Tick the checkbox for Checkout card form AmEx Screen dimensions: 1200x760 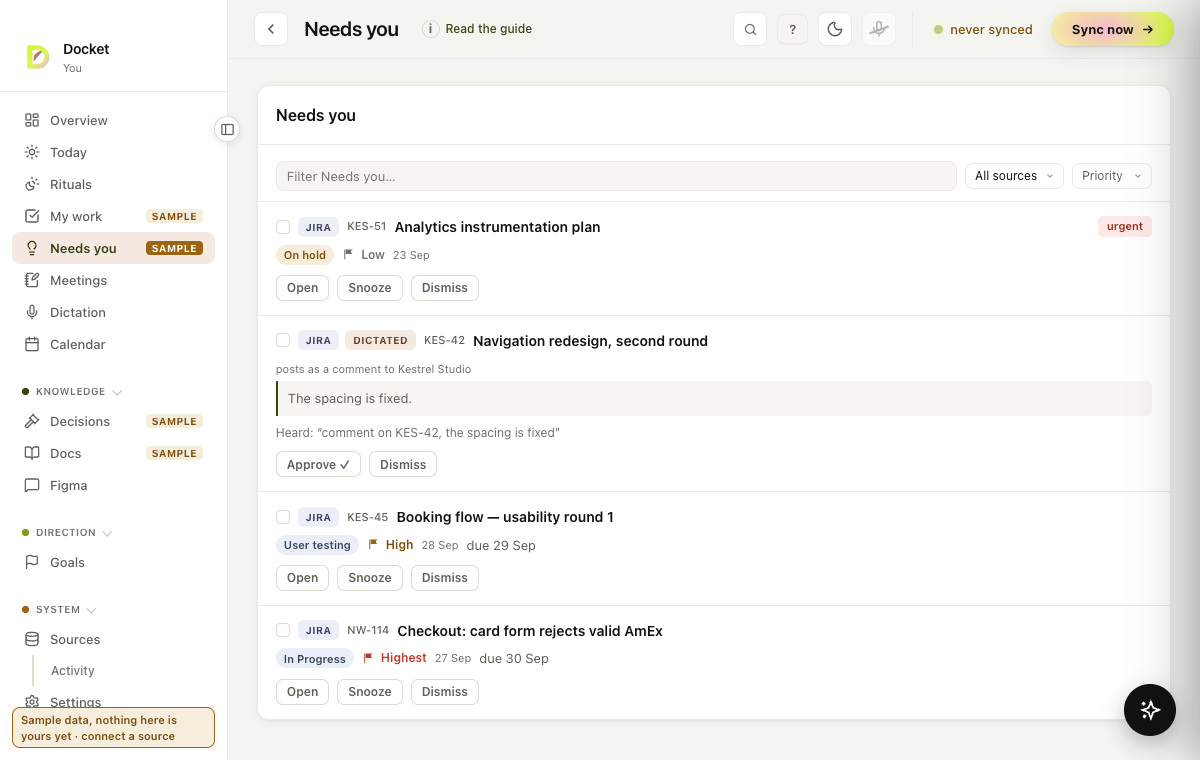283,630
